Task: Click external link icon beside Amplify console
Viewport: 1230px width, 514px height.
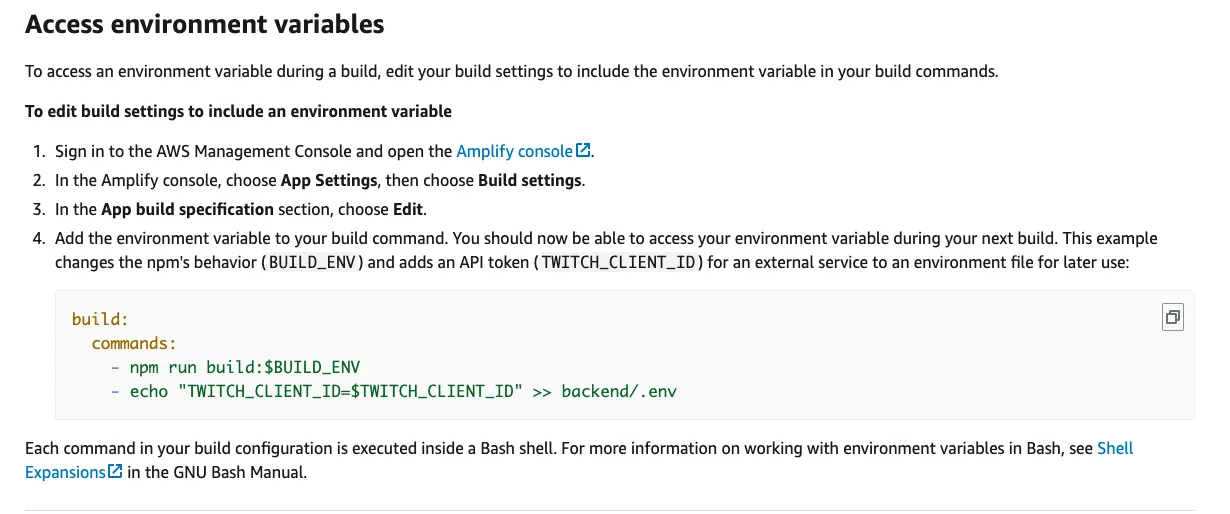Action: pos(583,151)
